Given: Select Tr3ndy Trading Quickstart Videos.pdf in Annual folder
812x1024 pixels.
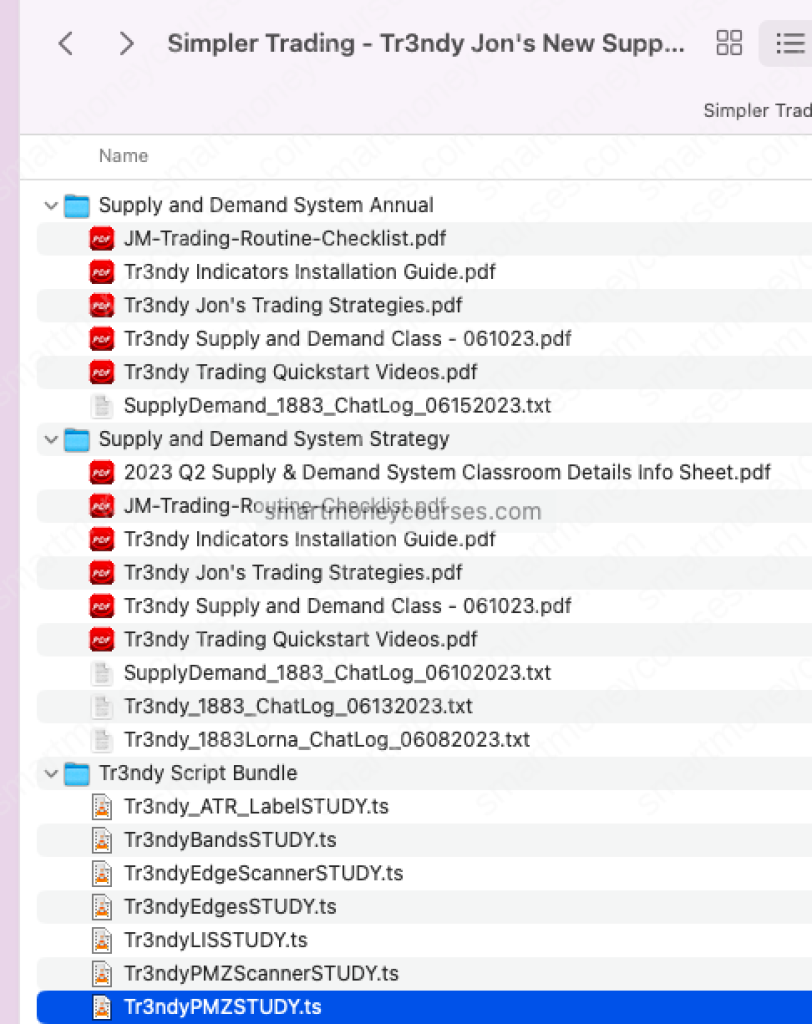Looking at the screenshot, I should click(300, 372).
